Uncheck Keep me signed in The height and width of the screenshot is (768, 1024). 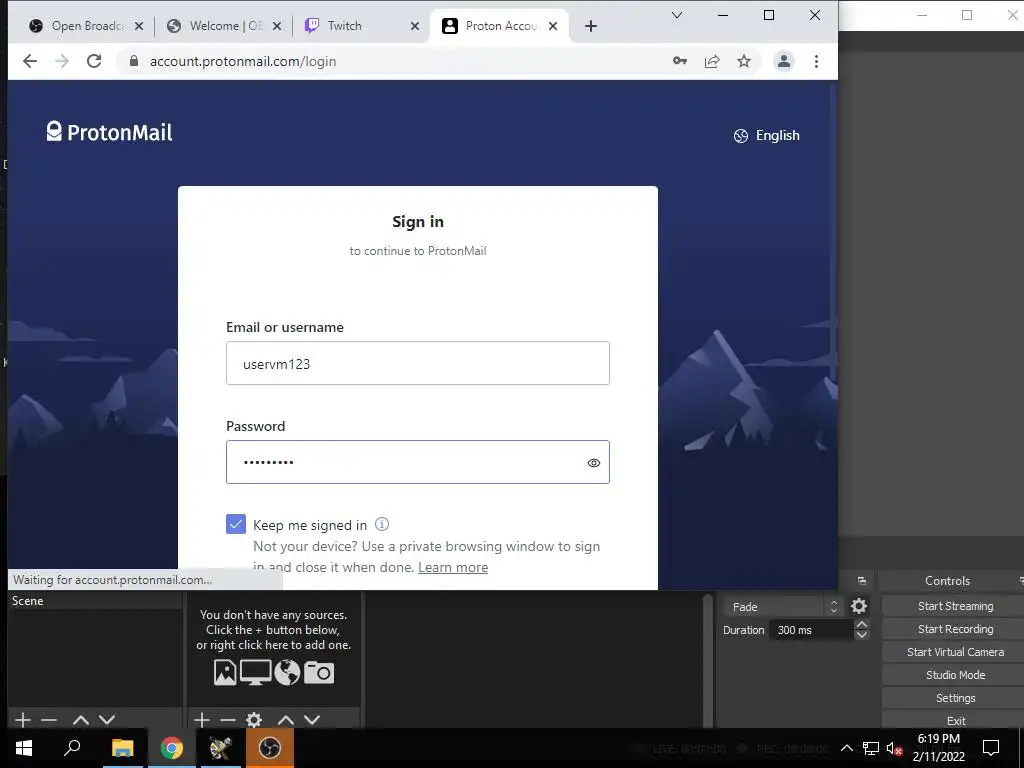click(236, 524)
